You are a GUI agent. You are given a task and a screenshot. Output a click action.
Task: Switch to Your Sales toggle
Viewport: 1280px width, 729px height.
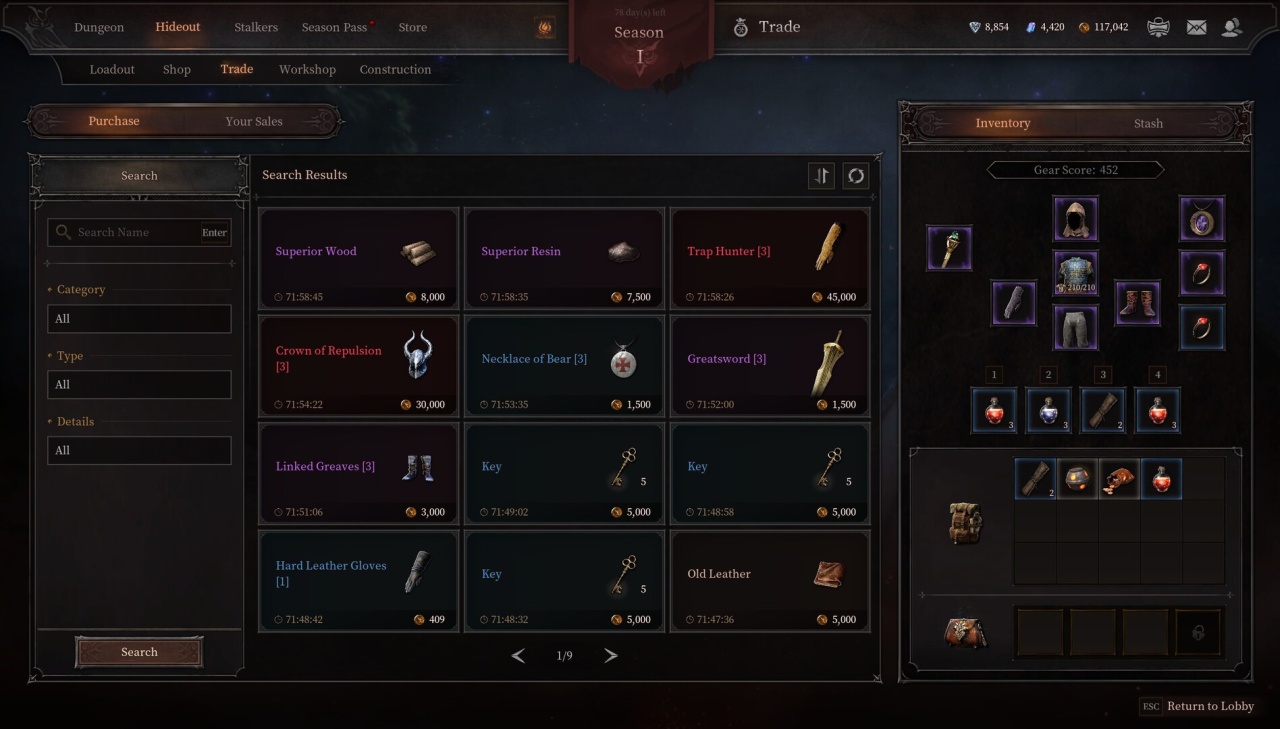pos(254,121)
